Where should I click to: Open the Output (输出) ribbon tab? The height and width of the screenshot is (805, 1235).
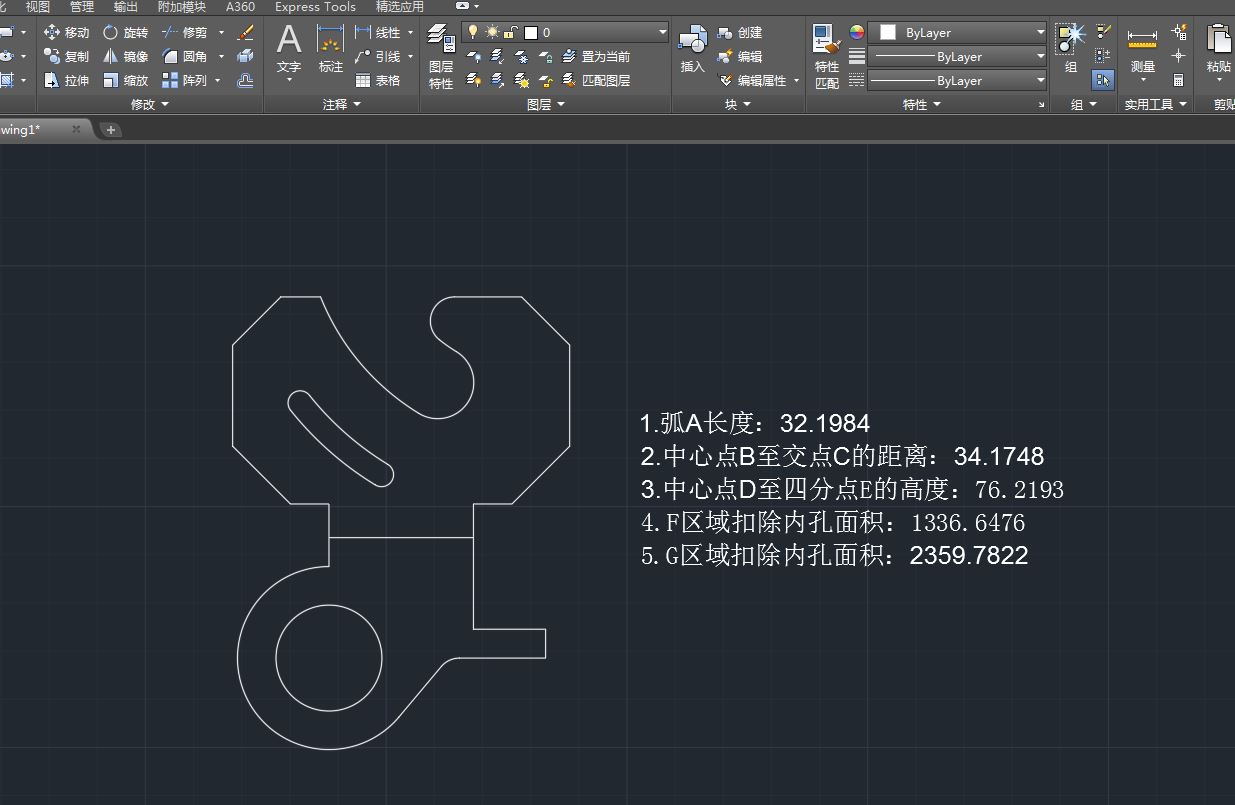point(126,6)
